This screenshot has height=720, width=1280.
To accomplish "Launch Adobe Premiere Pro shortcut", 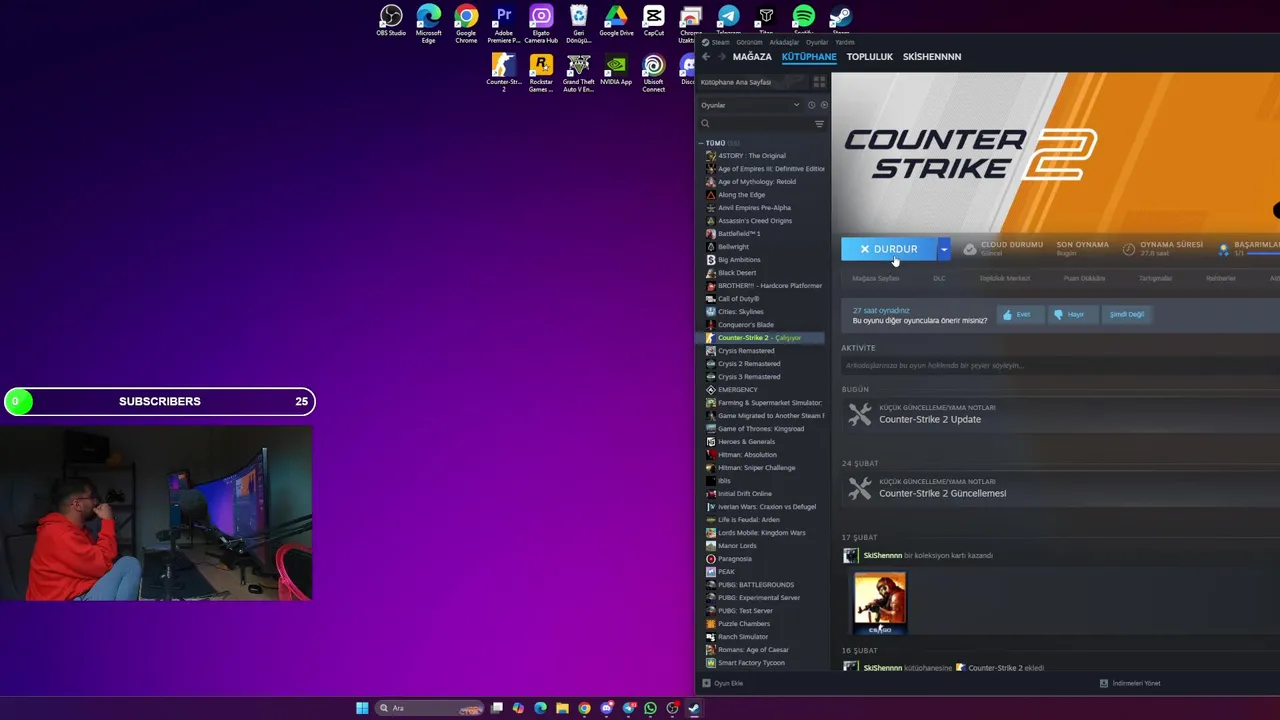I will point(503,24).
